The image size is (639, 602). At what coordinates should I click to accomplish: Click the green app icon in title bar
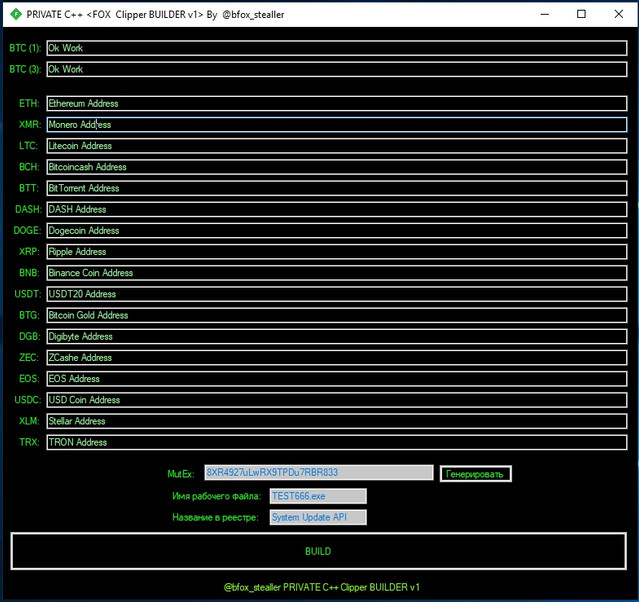(x=15, y=14)
